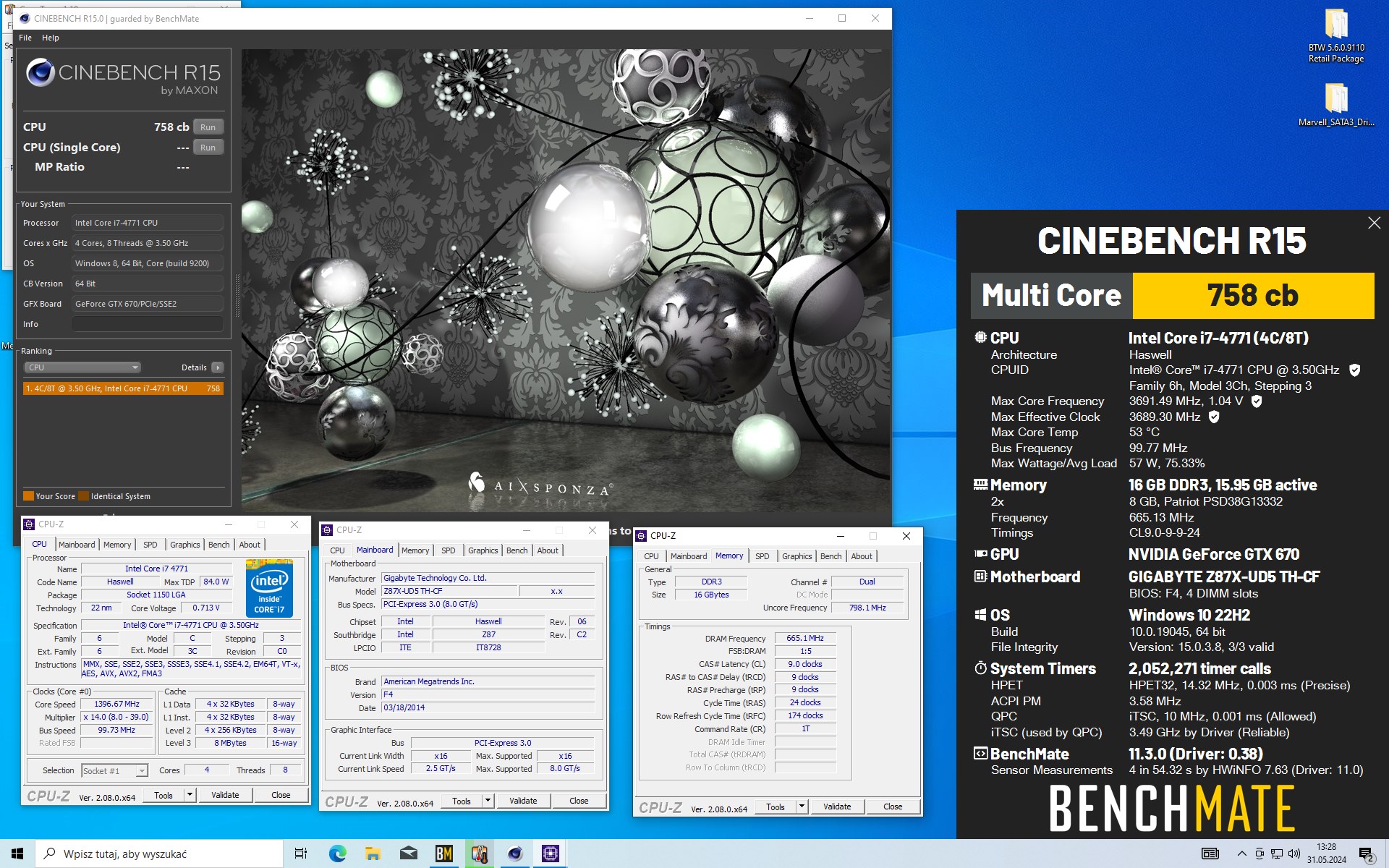Open volume control in system tray
1389x868 pixels.
tap(1294, 854)
